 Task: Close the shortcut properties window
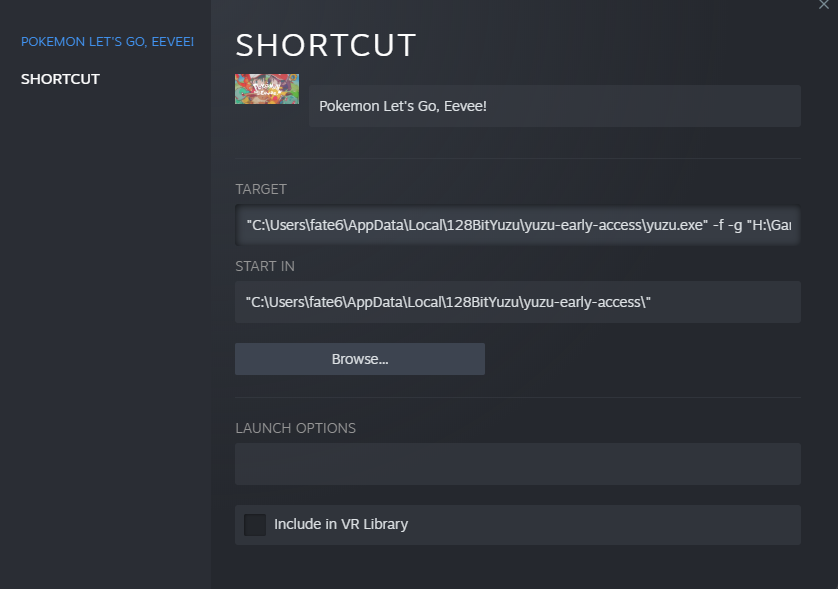tap(824, 5)
